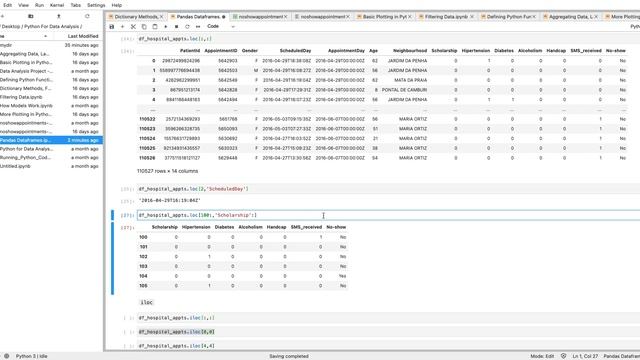The height and width of the screenshot is (360, 640).
Task: Sort files by Last Modified column
Action: pyautogui.click(x=83, y=36)
